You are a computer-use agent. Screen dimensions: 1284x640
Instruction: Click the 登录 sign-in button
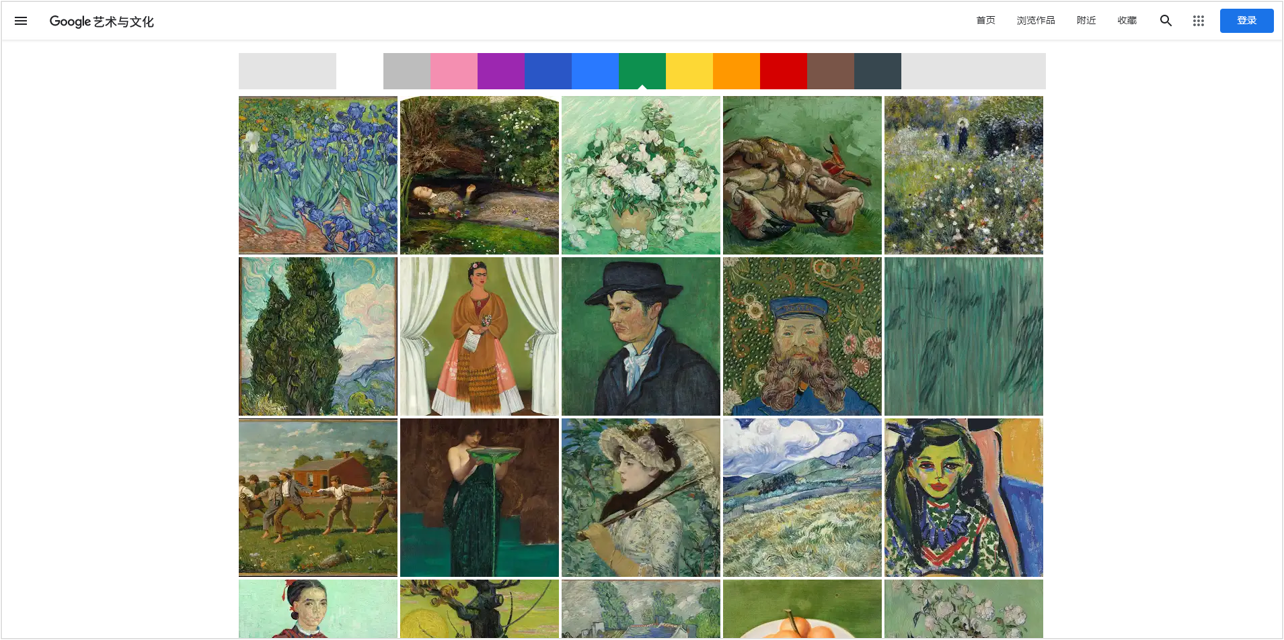point(1246,20)
